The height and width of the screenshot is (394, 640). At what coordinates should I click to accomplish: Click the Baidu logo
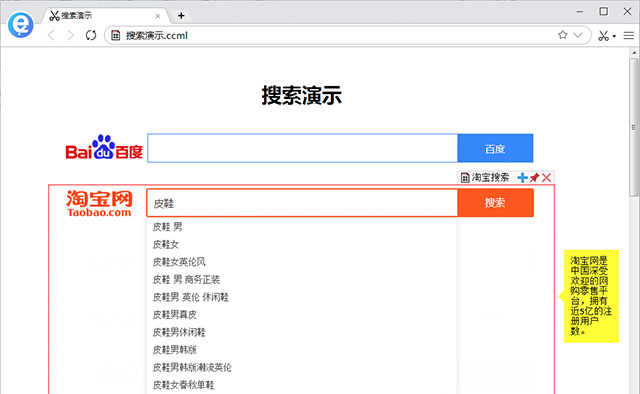[104, 147]
